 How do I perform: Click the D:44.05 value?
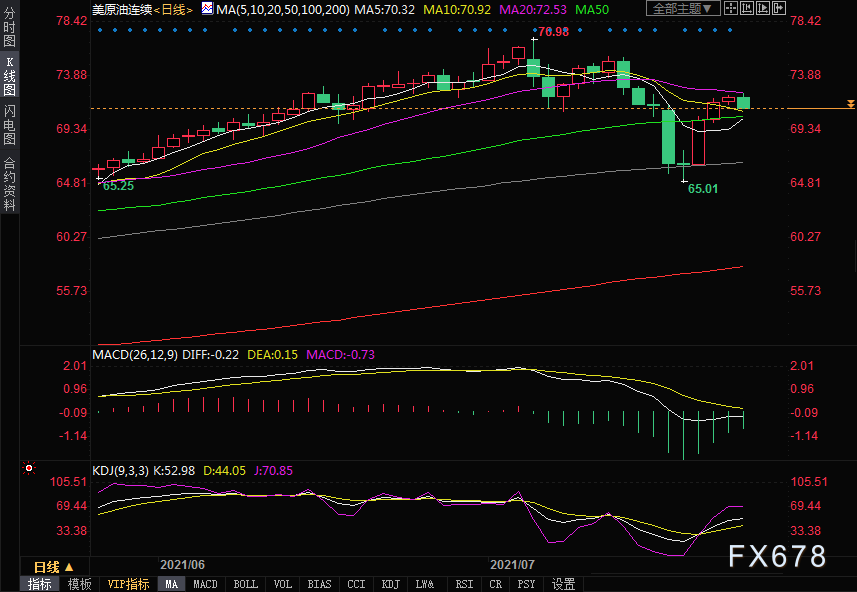pyautogui.click(x=225, y=470)
